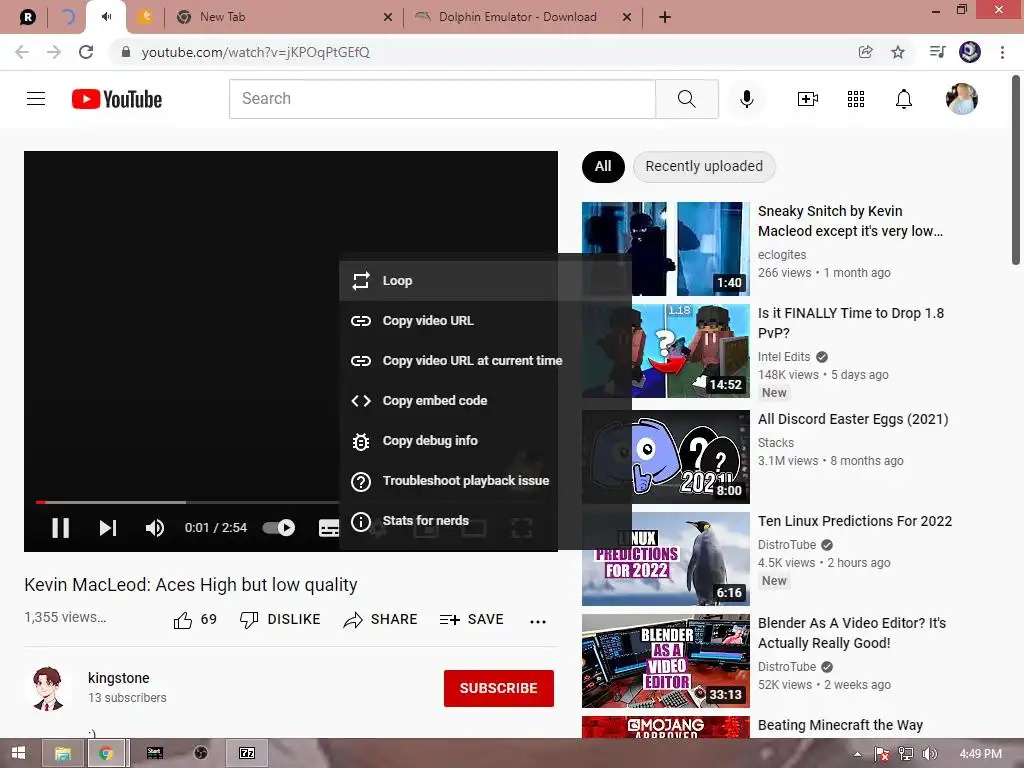
Task: Close the Dolphin Emulator tab
Action: pyautogui.click(x=626, y=17)
